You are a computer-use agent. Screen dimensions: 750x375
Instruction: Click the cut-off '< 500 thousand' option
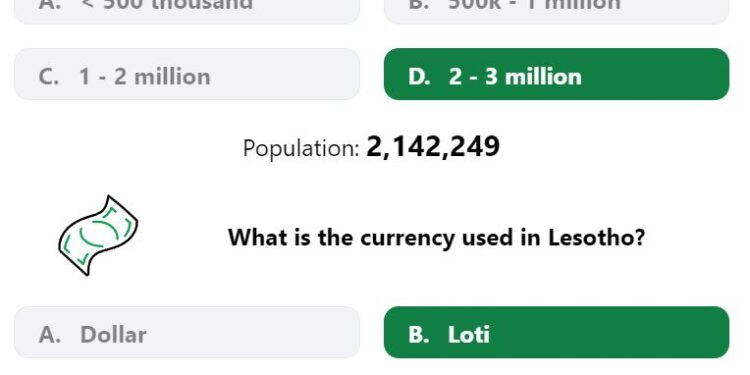click(x=187, y=11)
